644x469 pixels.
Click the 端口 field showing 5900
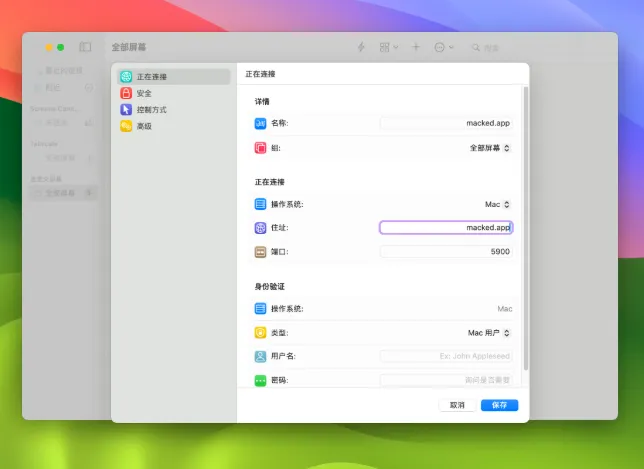(x=446, y=252)
